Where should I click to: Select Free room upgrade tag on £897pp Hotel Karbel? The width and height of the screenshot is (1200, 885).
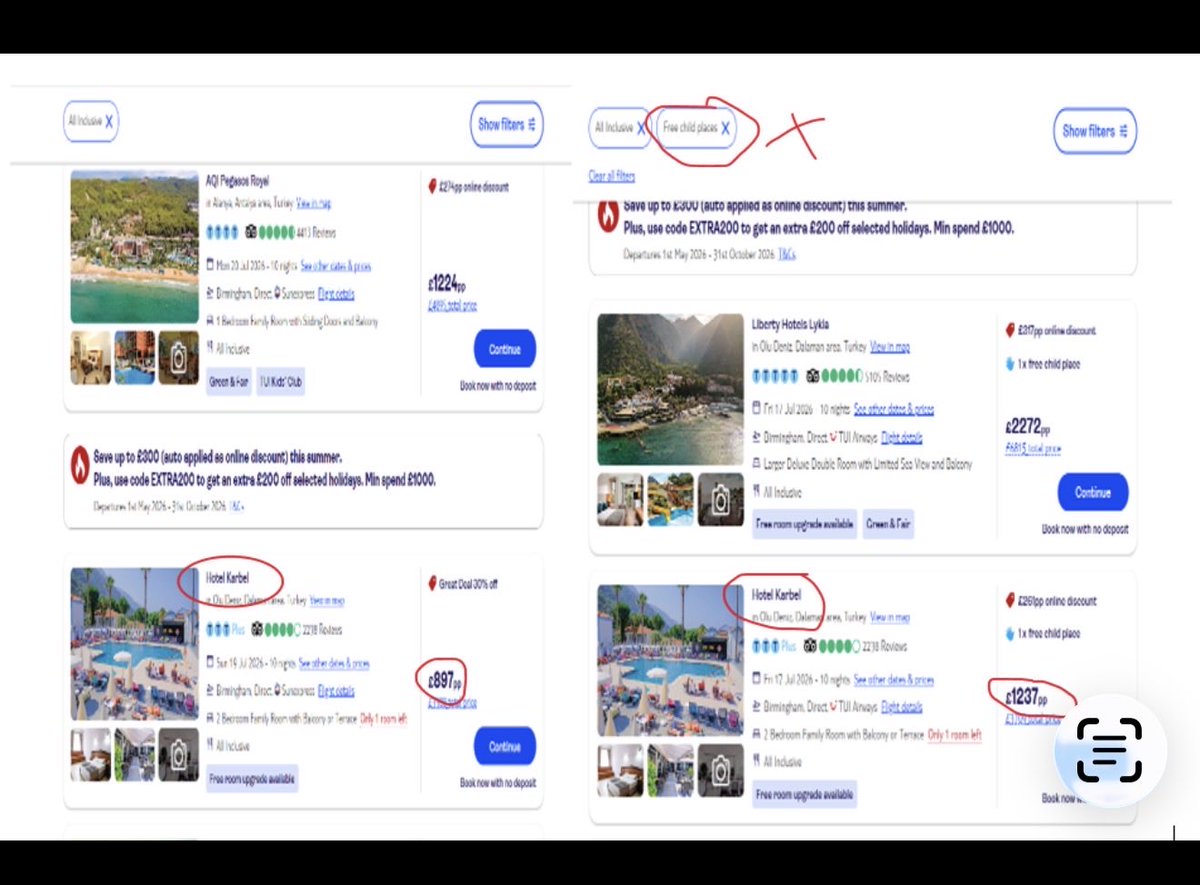click(251, 777)
